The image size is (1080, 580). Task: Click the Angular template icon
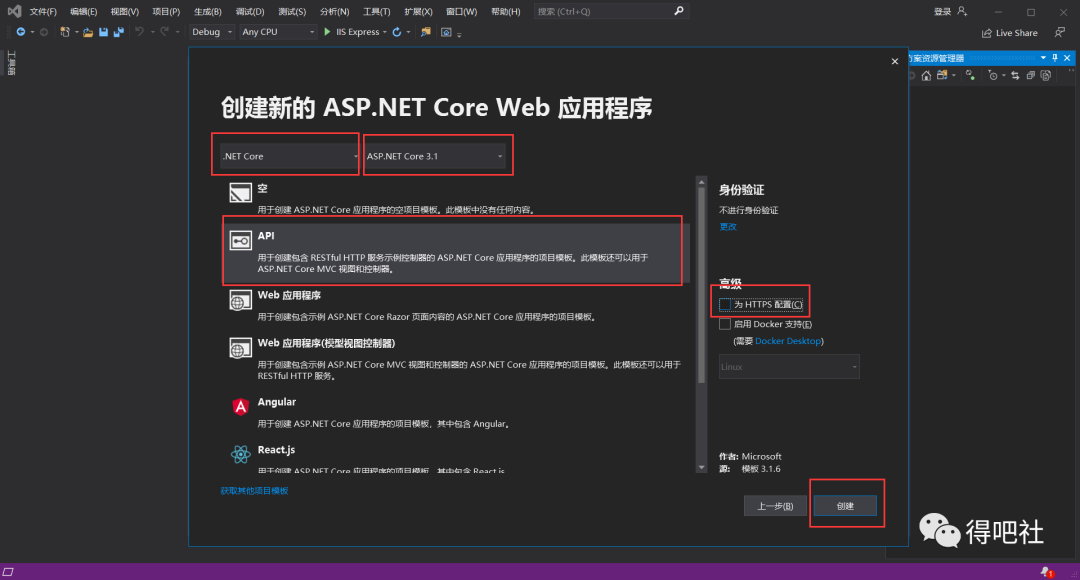240,406
